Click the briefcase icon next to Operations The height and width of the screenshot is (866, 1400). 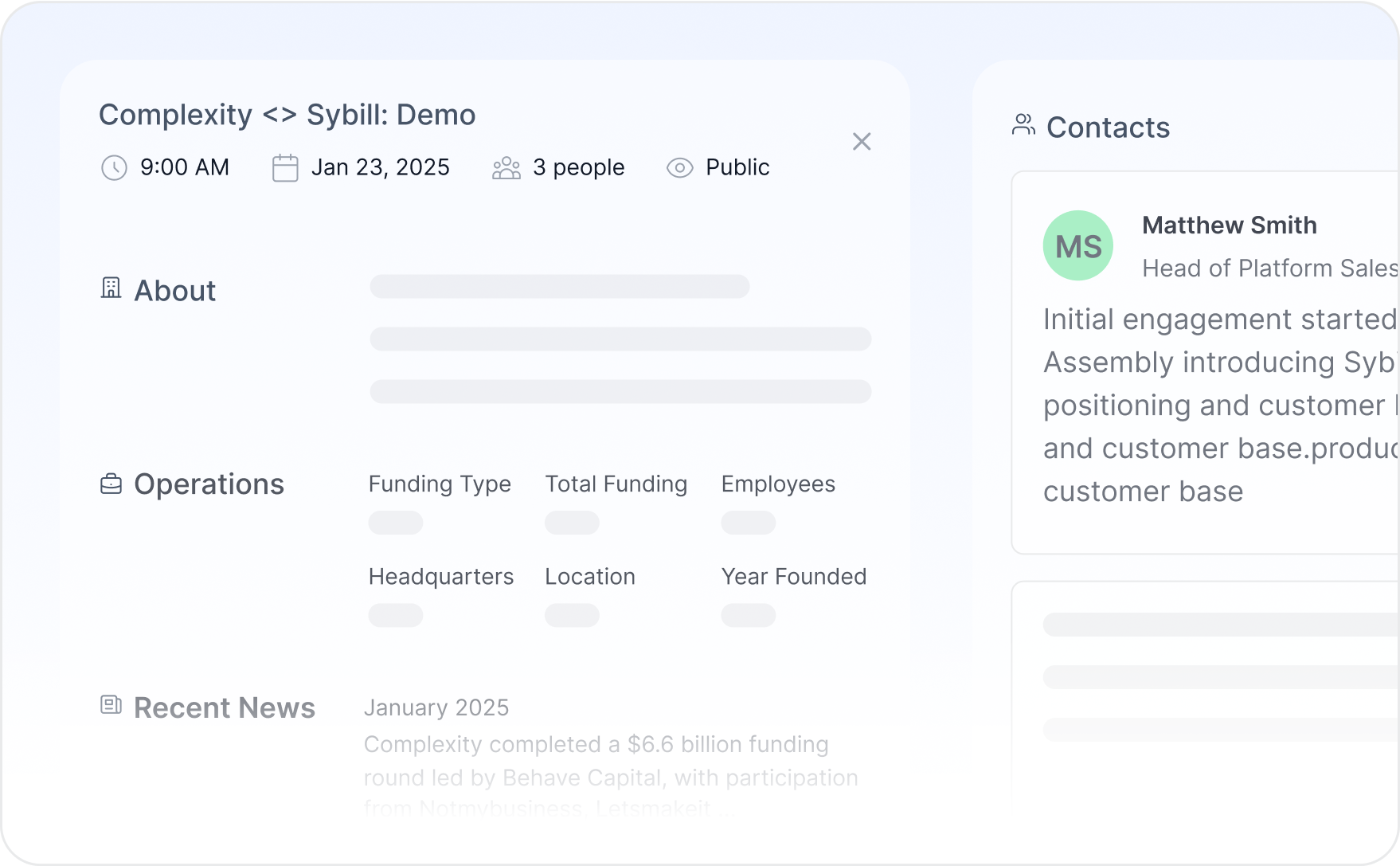coord(111,484)
